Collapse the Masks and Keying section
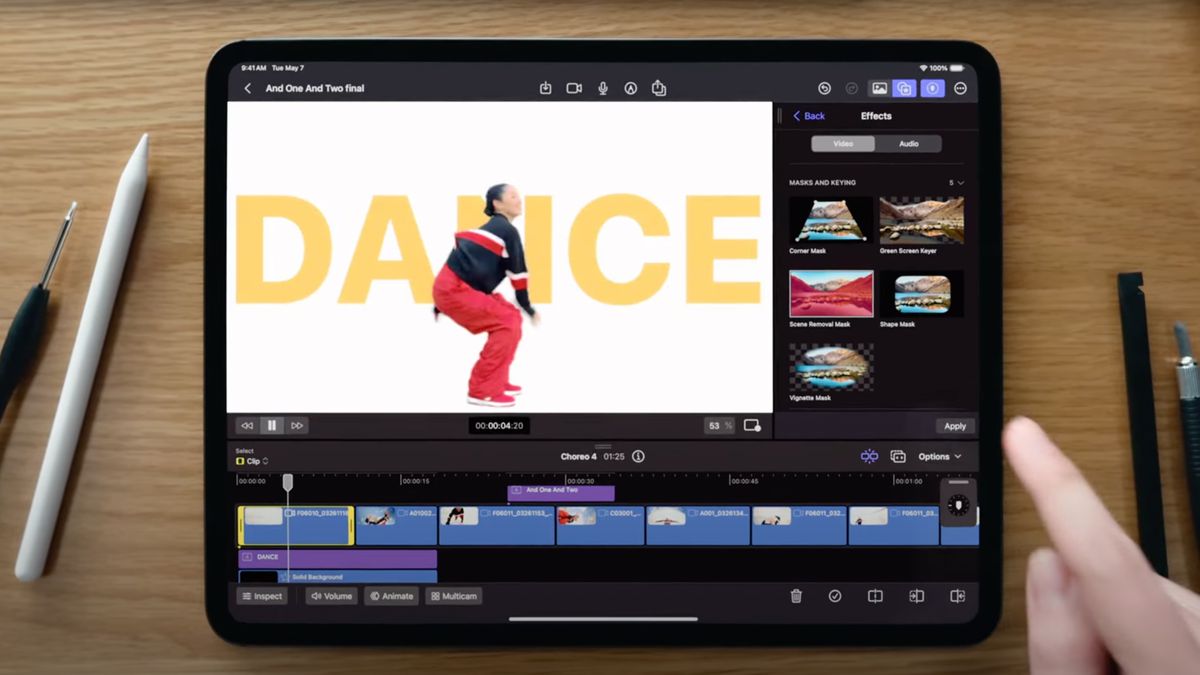The width and height of the screenshot is (1200, 675). coord(958,183)
